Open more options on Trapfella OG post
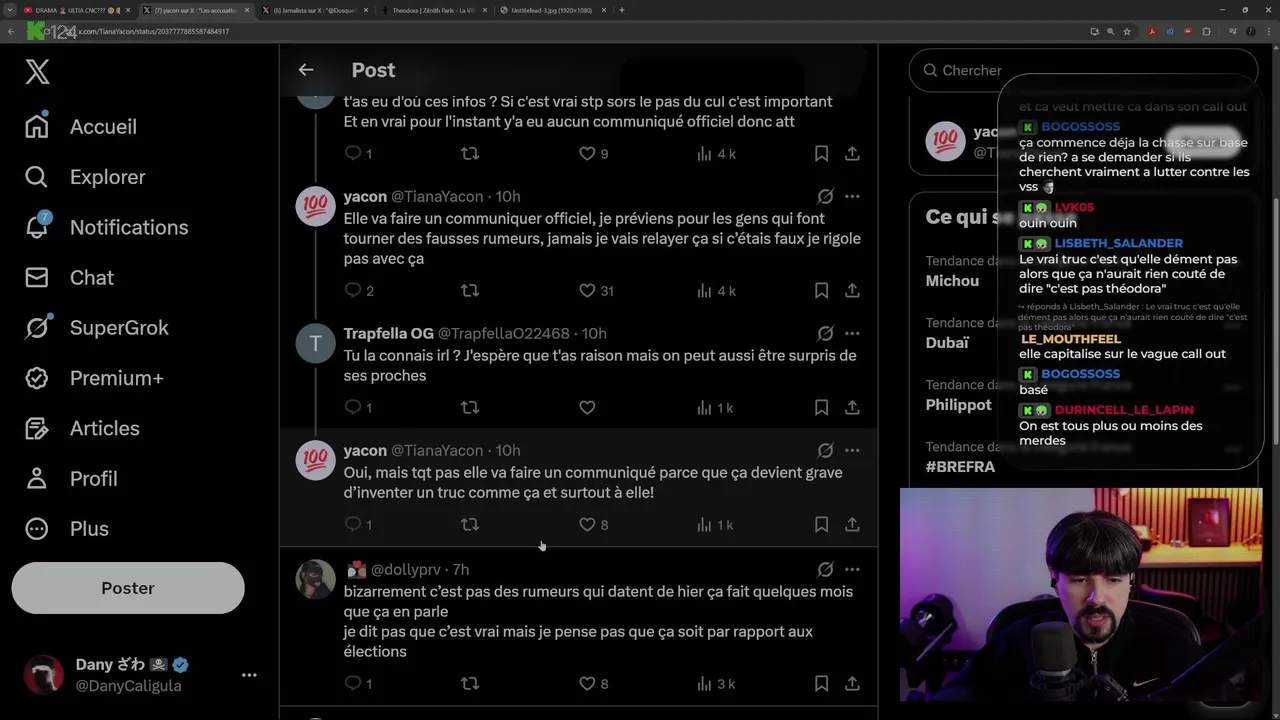 click(x=852, y=333)
